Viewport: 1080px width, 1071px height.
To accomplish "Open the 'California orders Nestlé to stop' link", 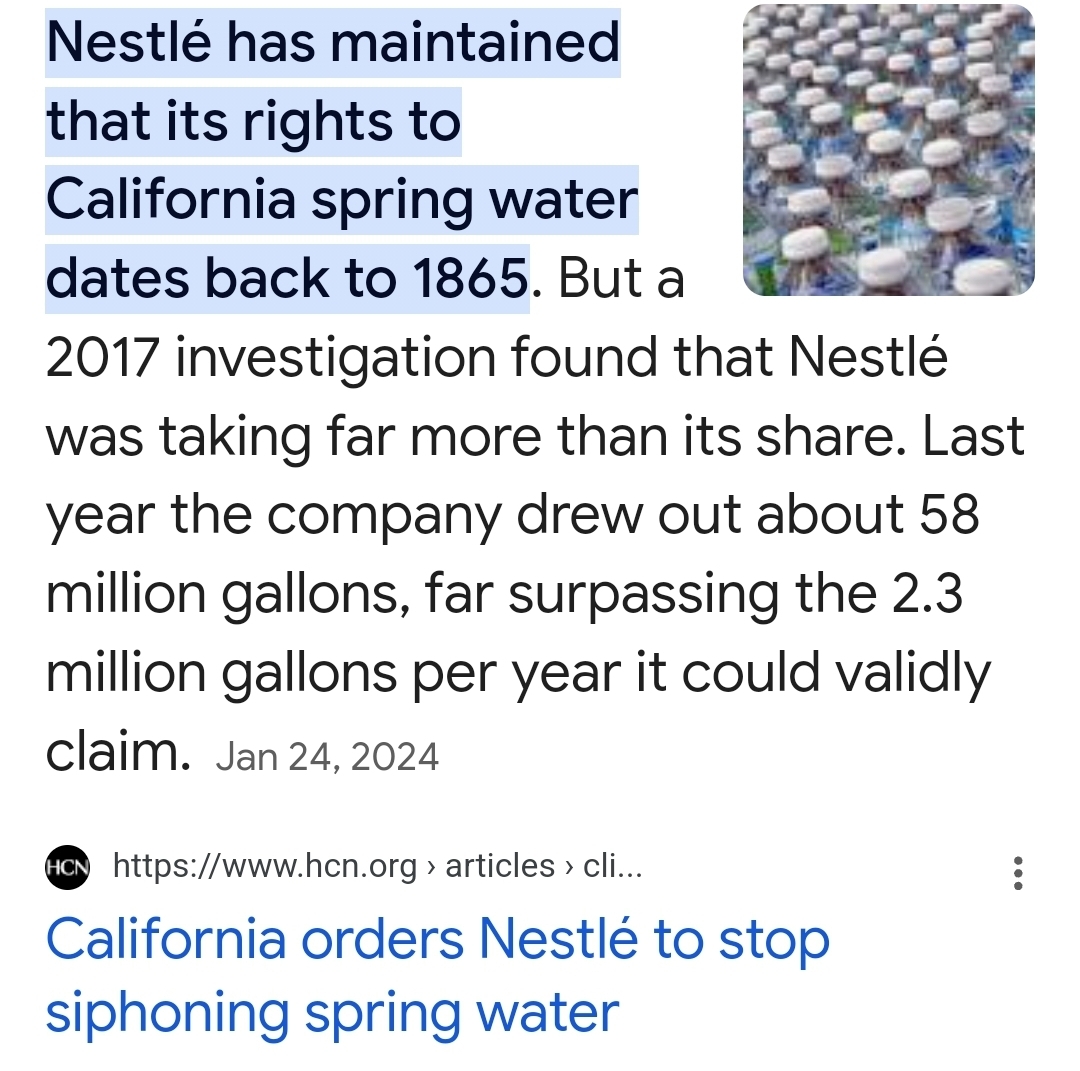I will tap(438, 941).
